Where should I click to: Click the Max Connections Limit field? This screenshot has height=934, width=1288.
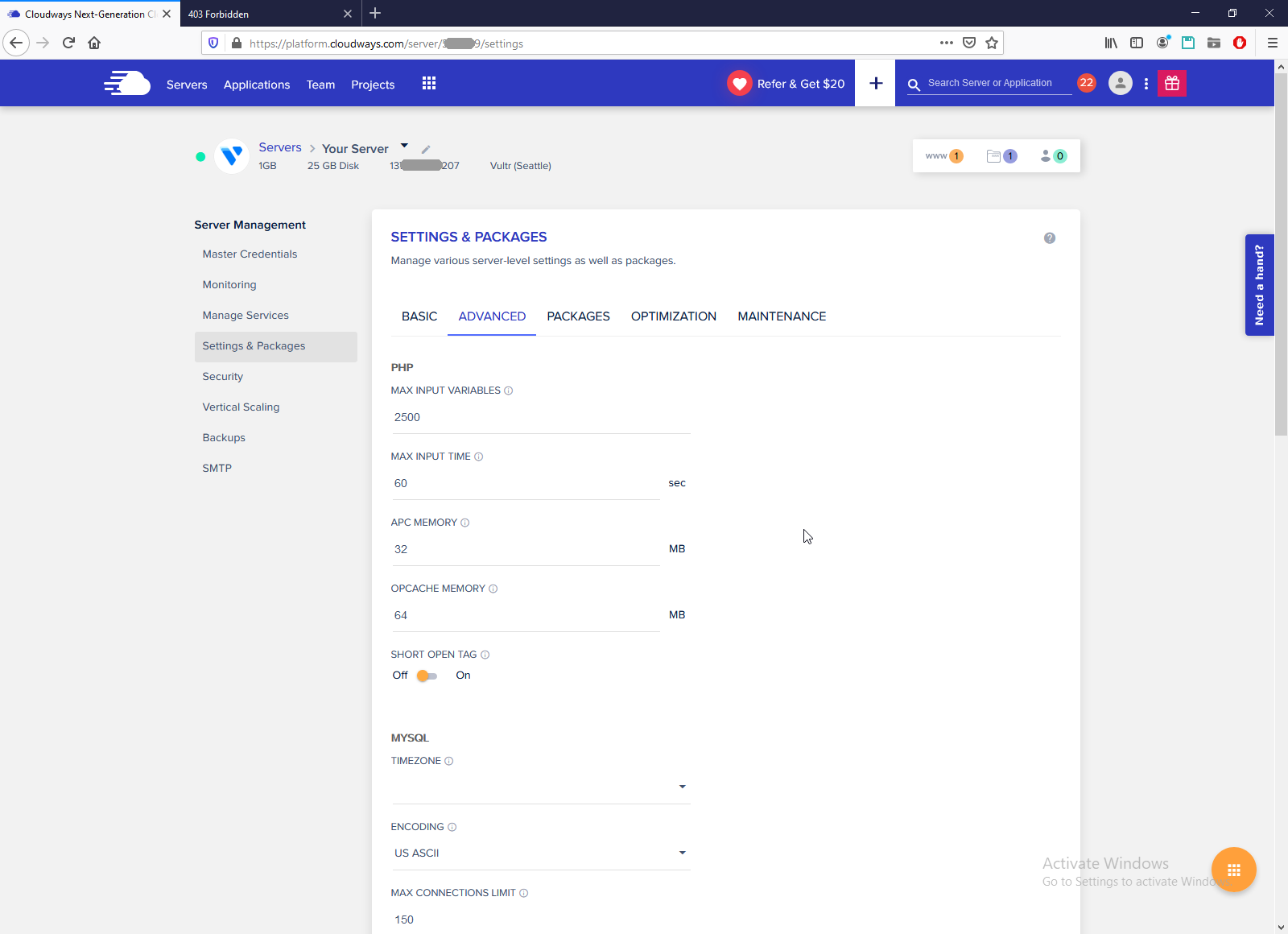[541, 920]
